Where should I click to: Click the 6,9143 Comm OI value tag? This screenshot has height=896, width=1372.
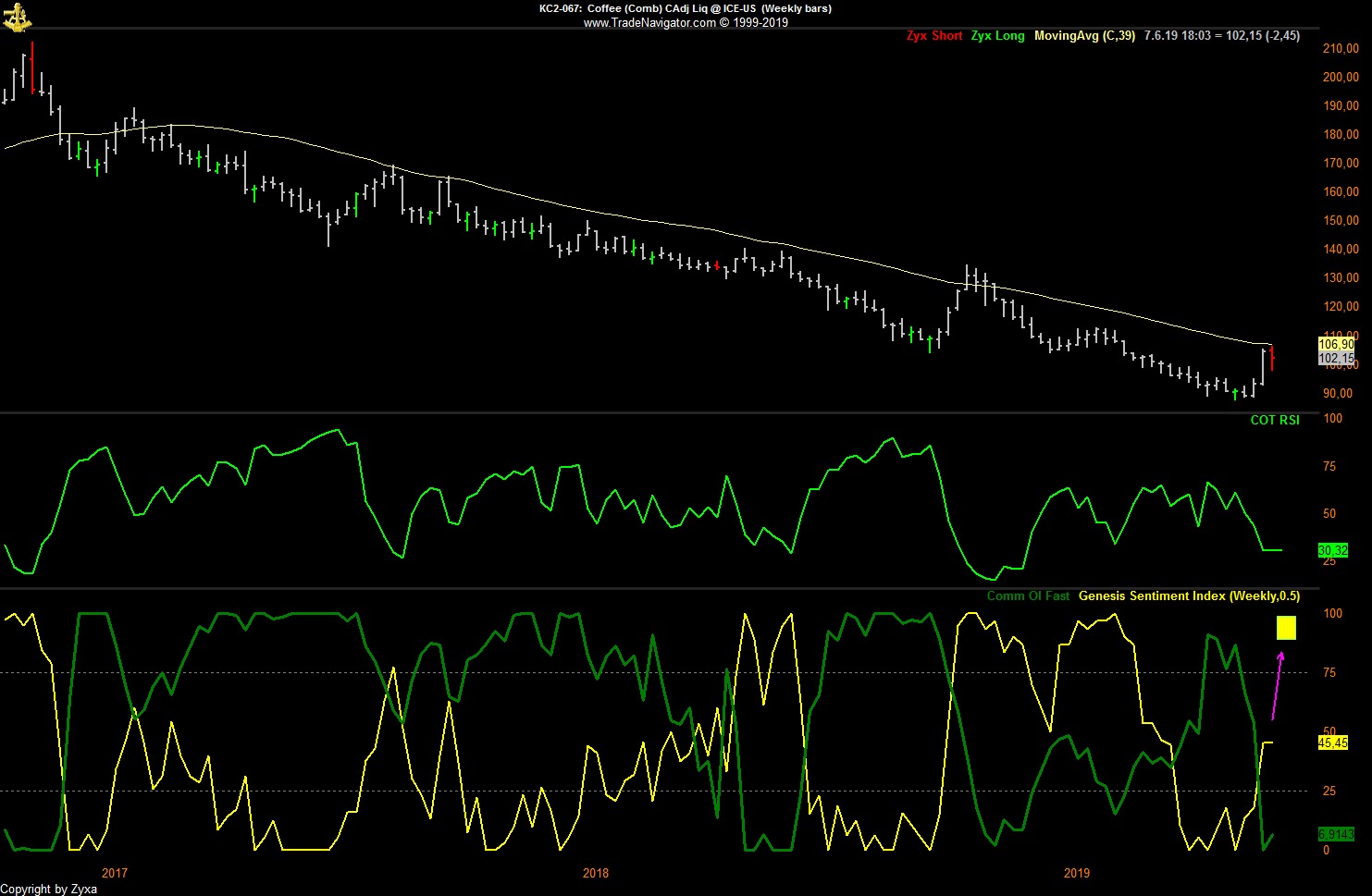(x=1335, y=834)
